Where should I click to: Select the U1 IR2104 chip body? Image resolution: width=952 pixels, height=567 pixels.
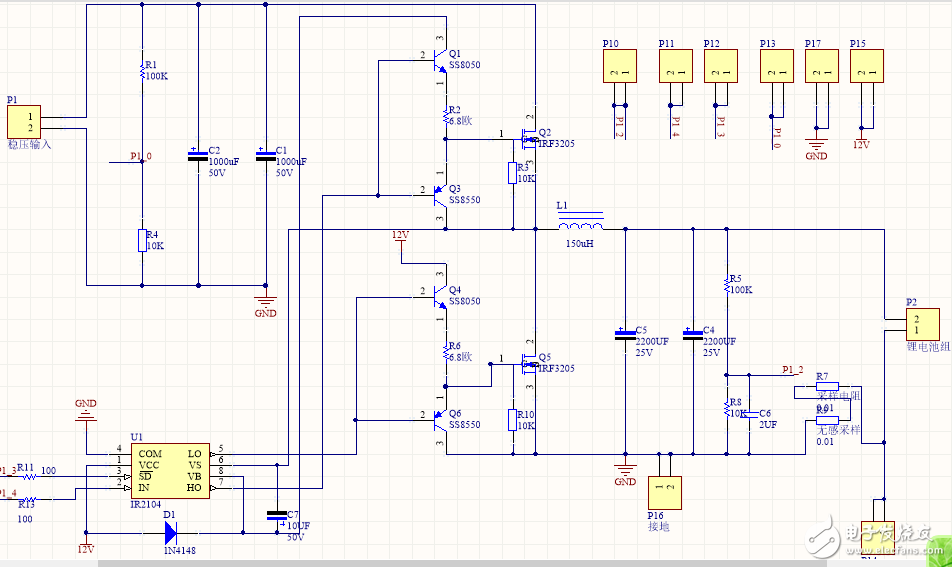click(x=171, y=471)
